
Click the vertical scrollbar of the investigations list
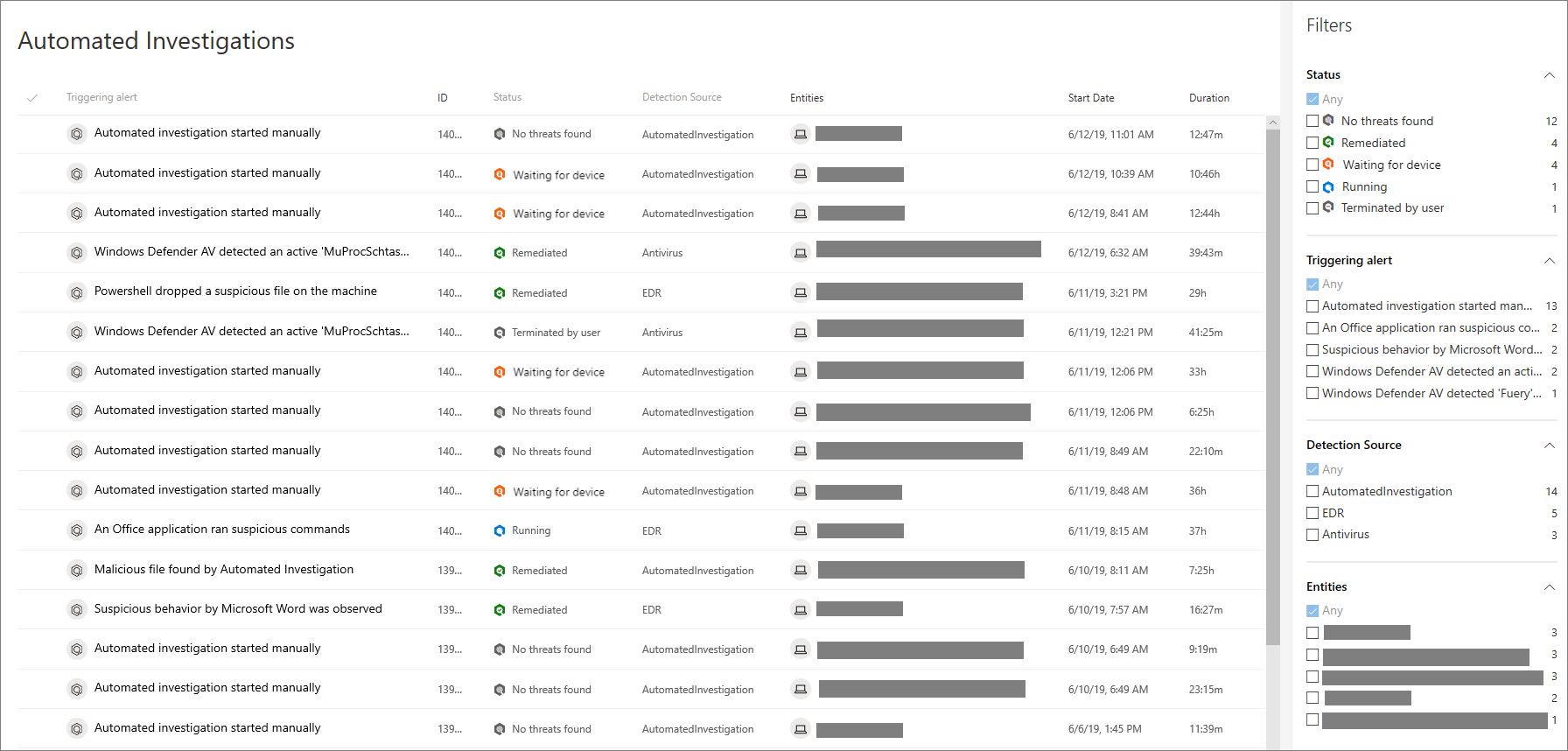[x=1273, y=394]
